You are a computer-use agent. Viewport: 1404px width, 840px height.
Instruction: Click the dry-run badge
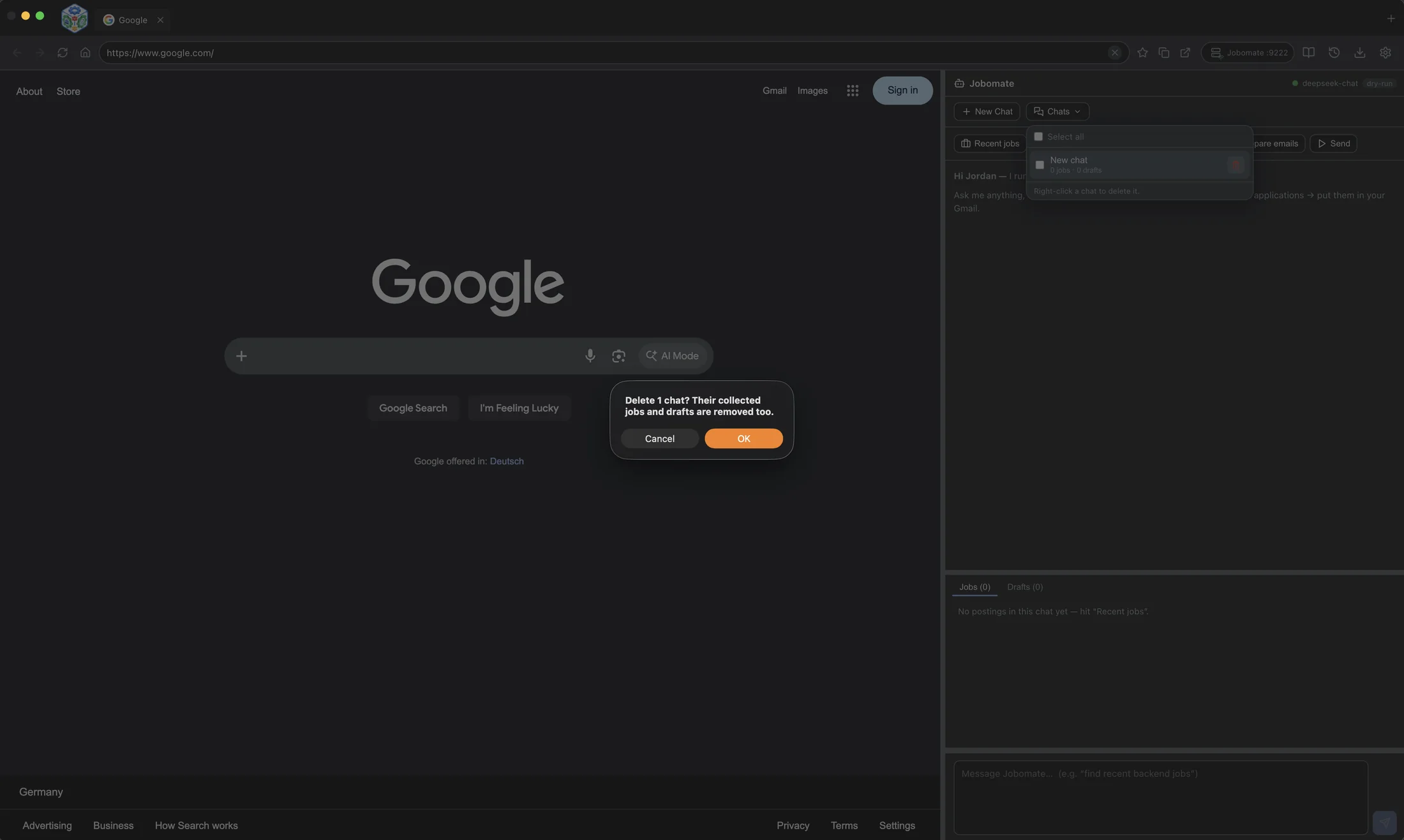coord(1379,84)
